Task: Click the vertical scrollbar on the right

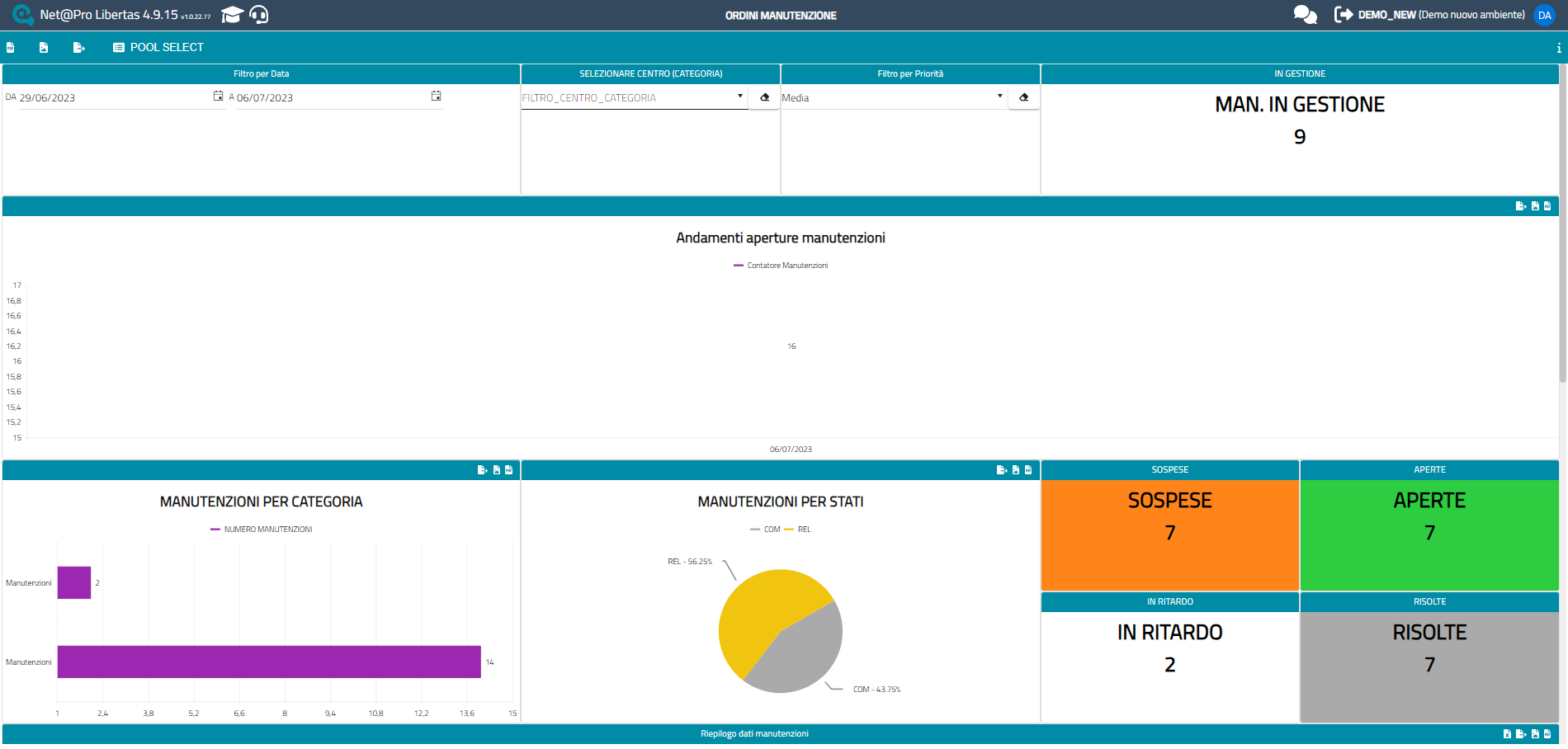Action: point(1563,223)
